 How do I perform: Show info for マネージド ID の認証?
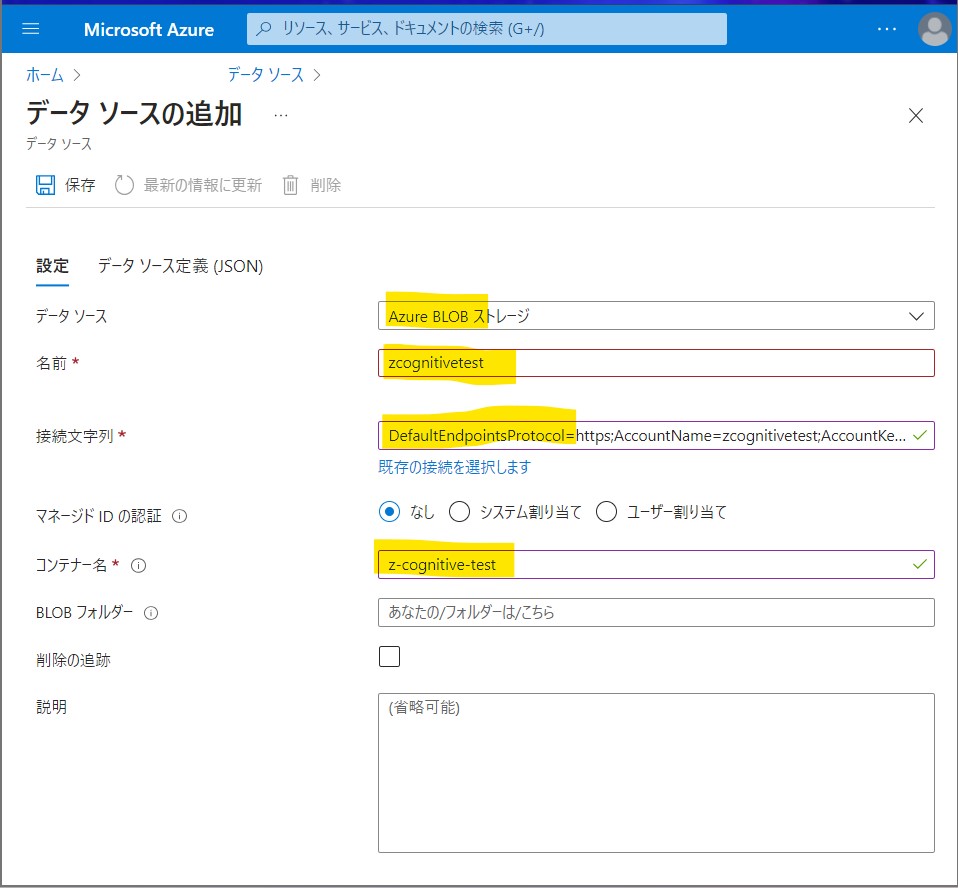(180, 516)
